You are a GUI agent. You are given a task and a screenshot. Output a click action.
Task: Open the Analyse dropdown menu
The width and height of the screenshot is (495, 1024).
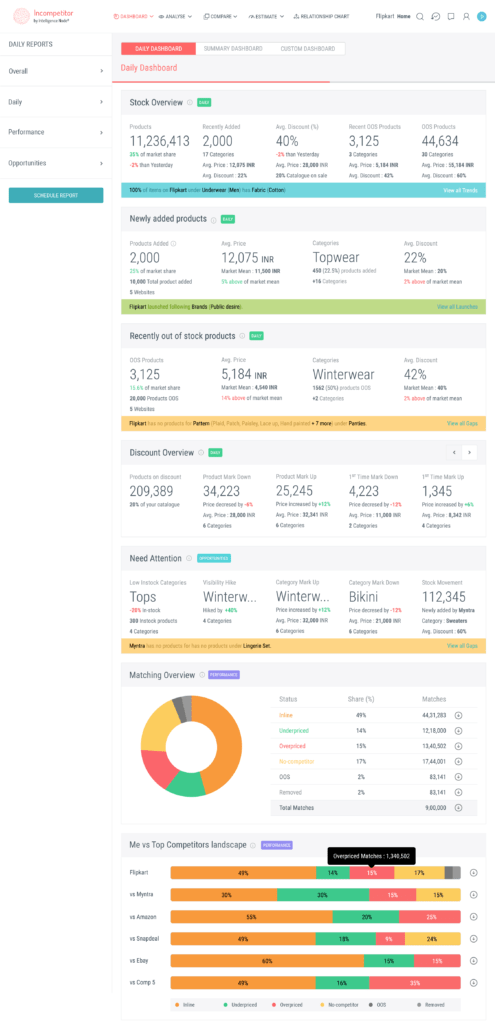pyautogui.click(x=176, y=16)
